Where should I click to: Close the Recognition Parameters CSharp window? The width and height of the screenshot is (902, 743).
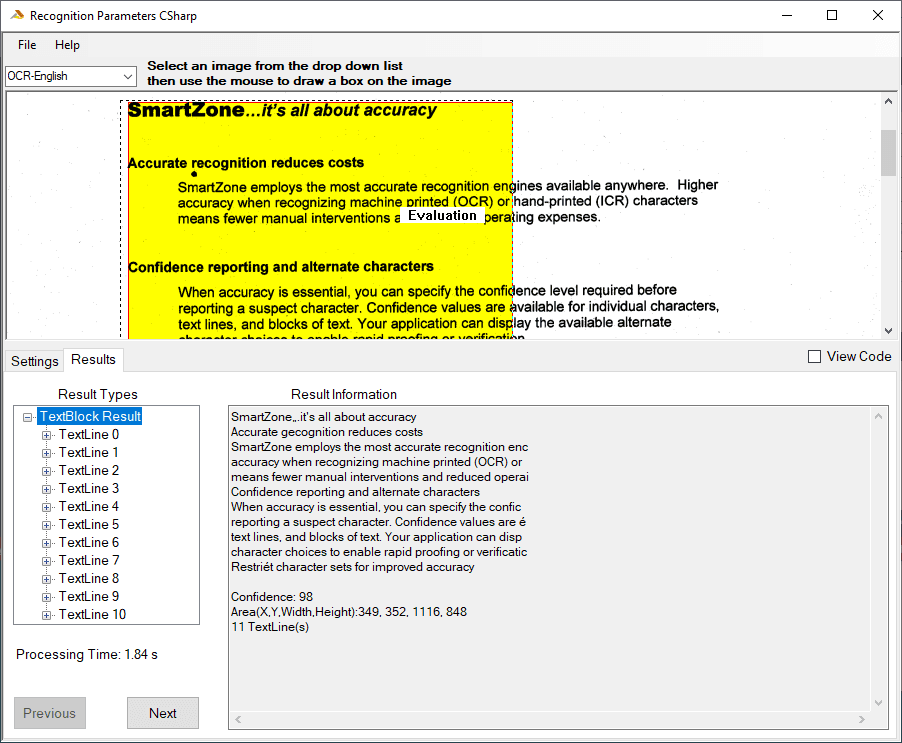877,16
